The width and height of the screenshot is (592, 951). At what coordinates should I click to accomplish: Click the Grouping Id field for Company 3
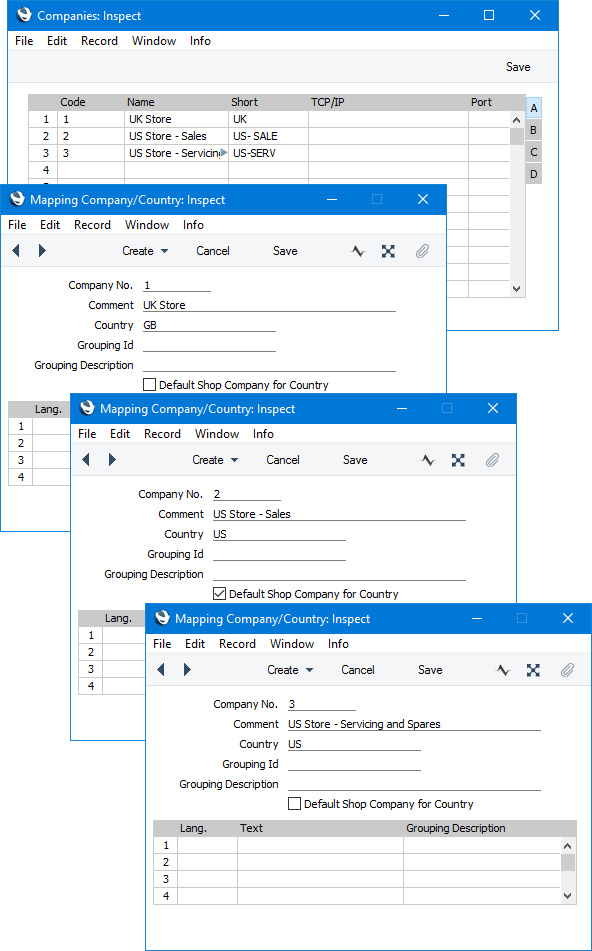pyautogui.click(x=354, y=764)
